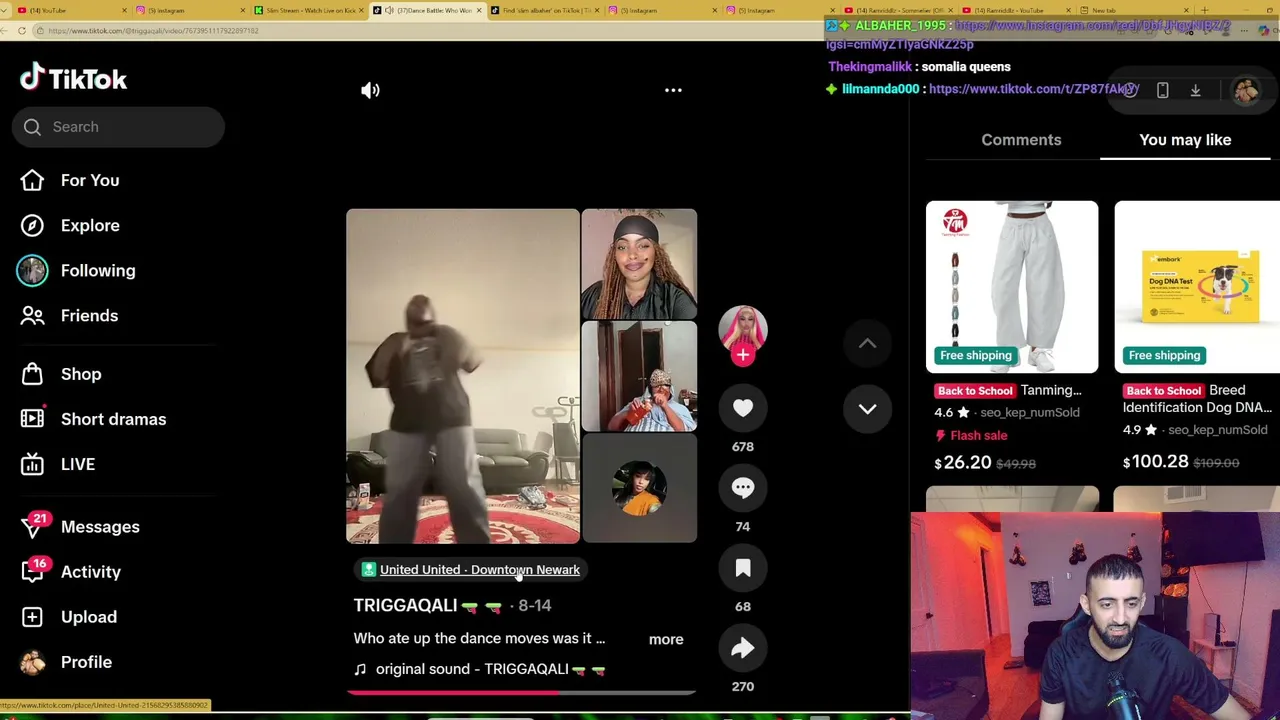Switch to the Slim Stream Kick browser tab
Viewport: 1280px width, 720px height.
coord(308,10)
